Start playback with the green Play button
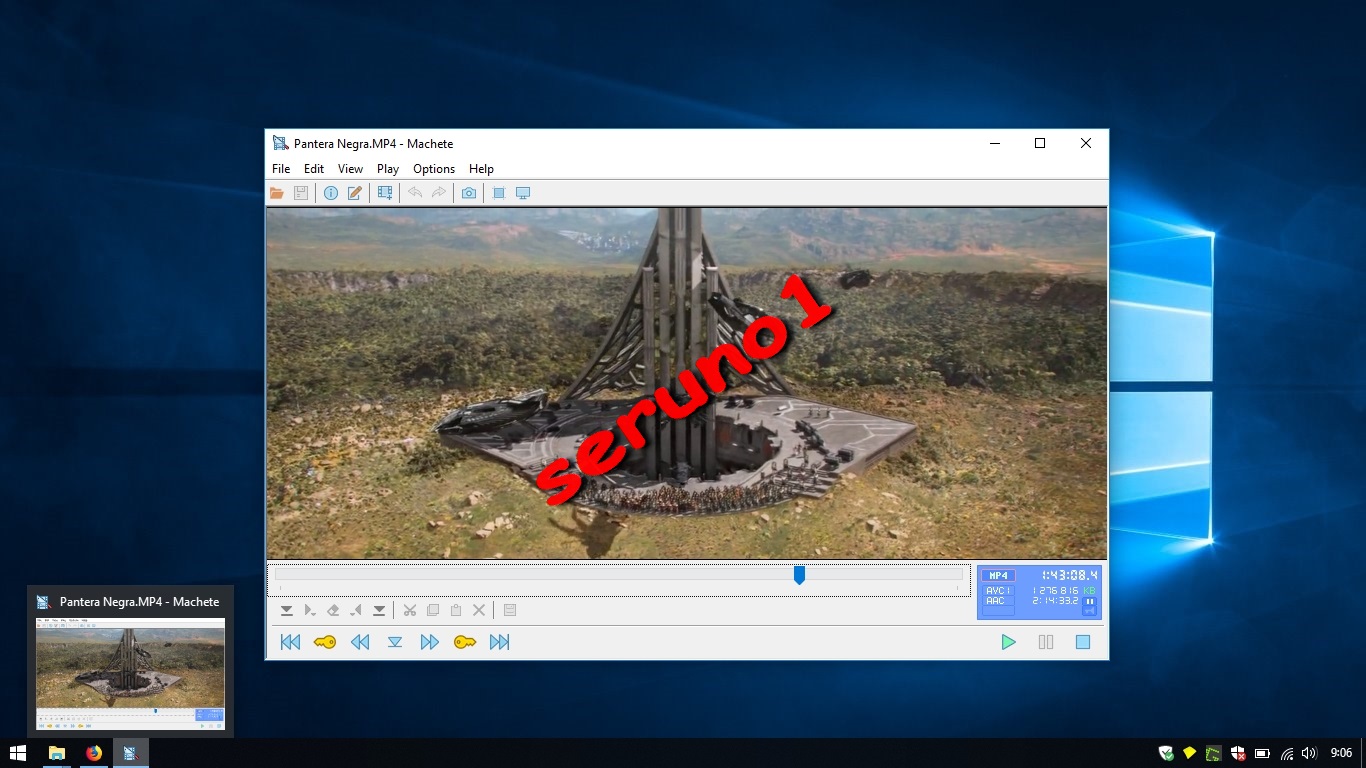This screenshot has height=768, width=1366. click(x=1008, y=642)
